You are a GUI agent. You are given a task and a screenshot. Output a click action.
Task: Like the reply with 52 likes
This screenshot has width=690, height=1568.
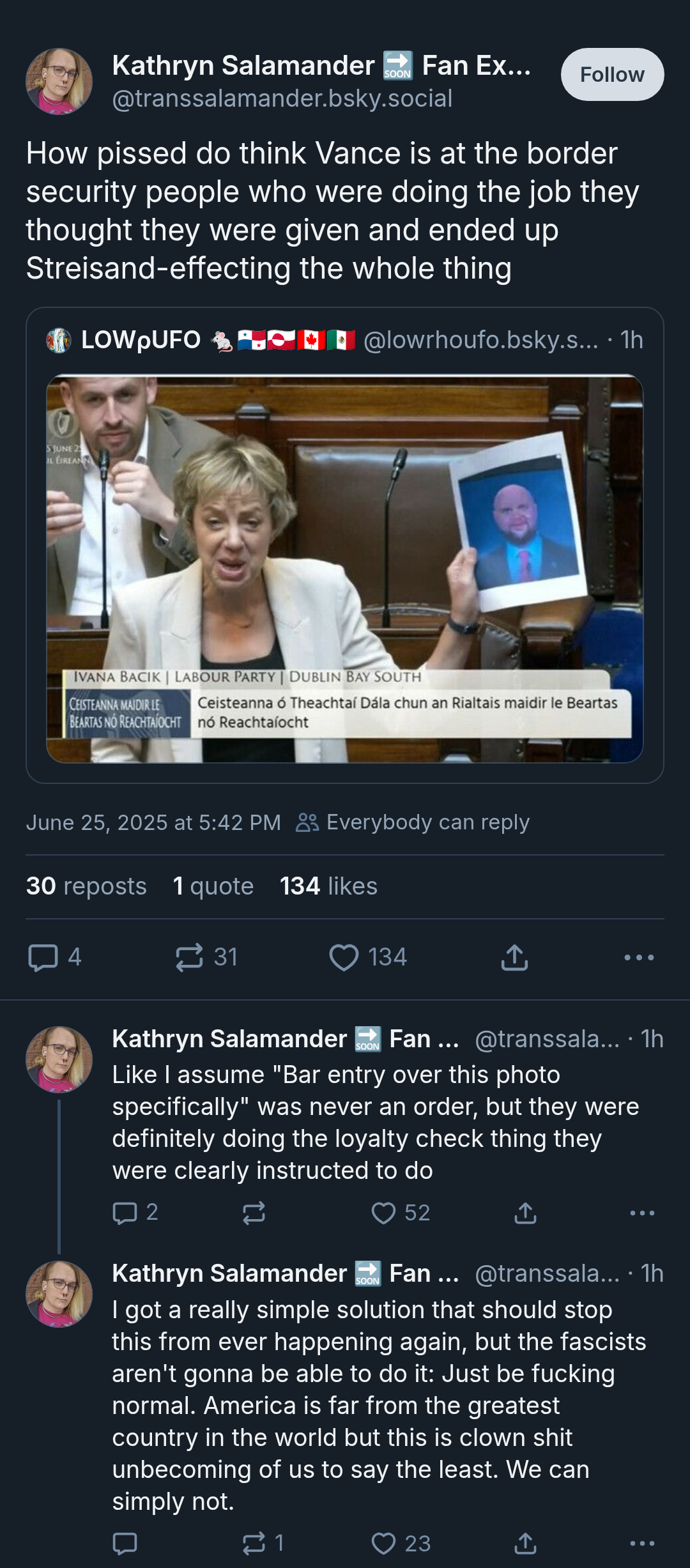click(383, 1213)
